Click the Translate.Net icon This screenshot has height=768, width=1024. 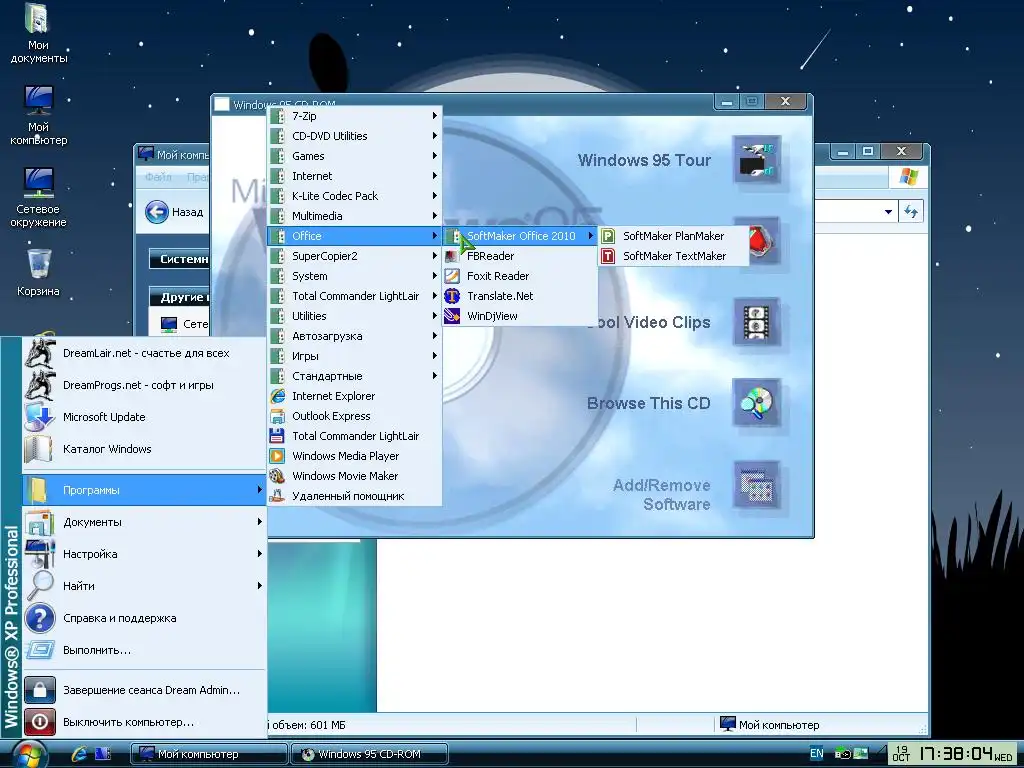tap(452, 296)
